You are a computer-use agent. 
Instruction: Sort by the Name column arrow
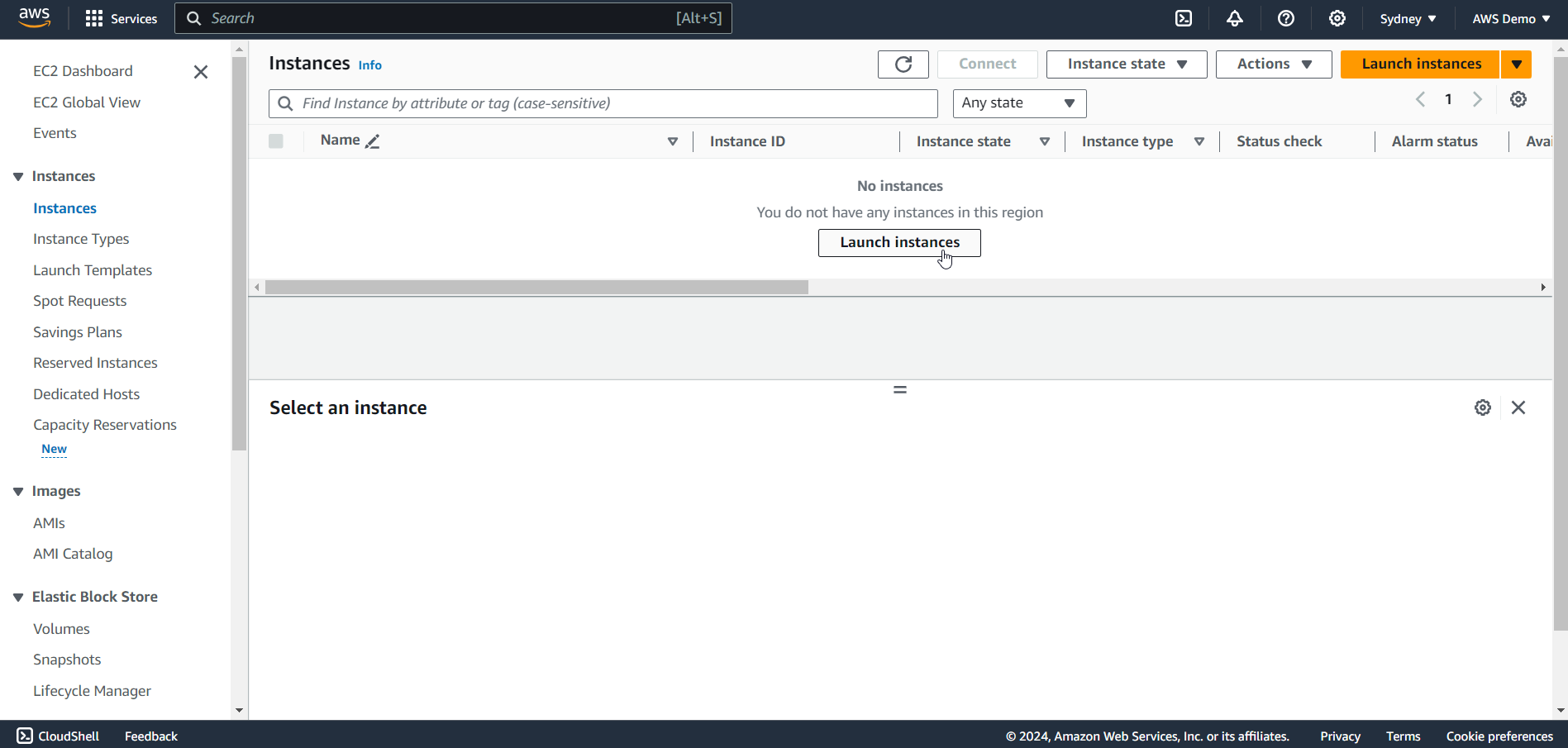click(x=673, y=141)
